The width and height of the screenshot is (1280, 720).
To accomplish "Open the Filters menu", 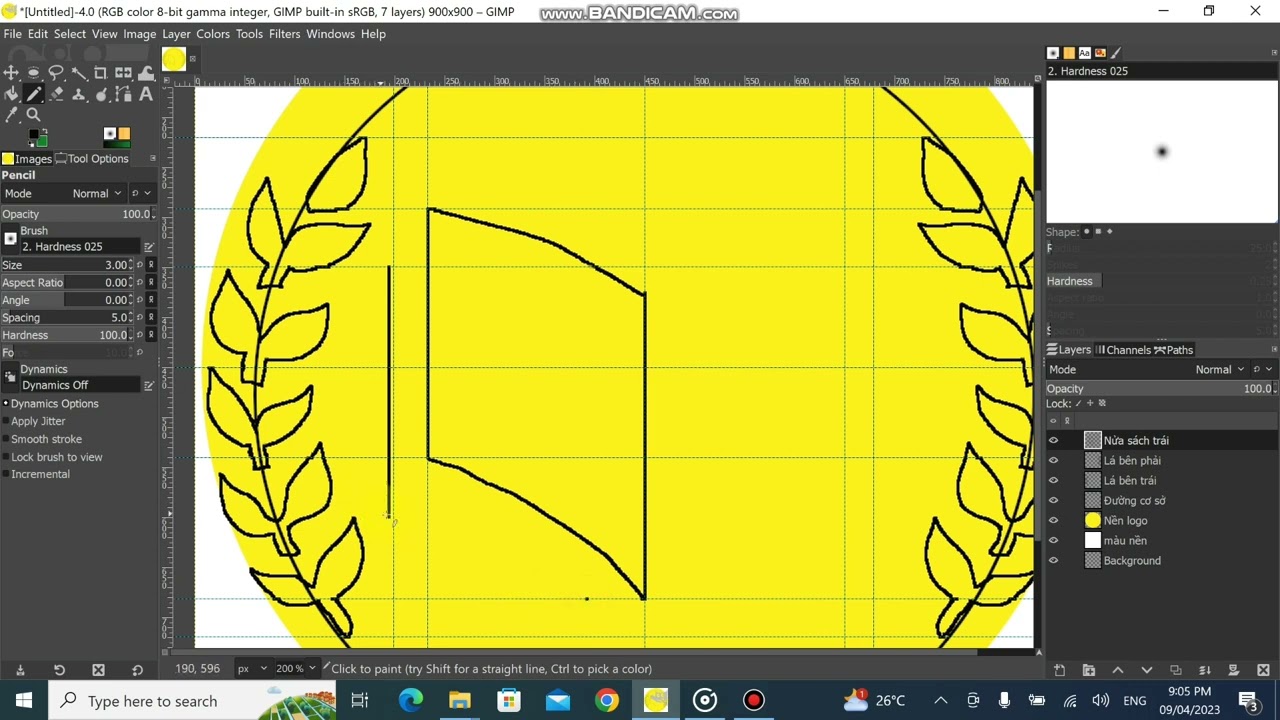I will pos(284,34).
